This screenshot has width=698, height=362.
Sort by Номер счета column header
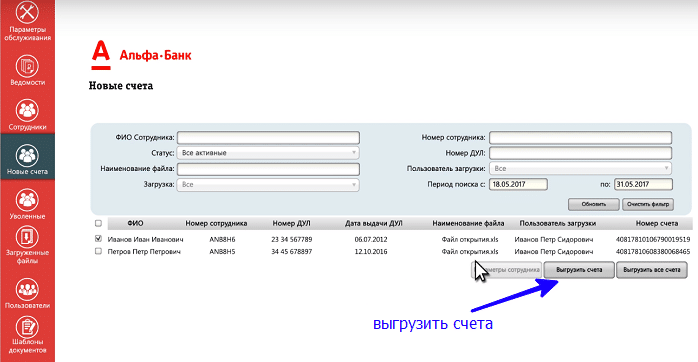click(x=657, y=224)
